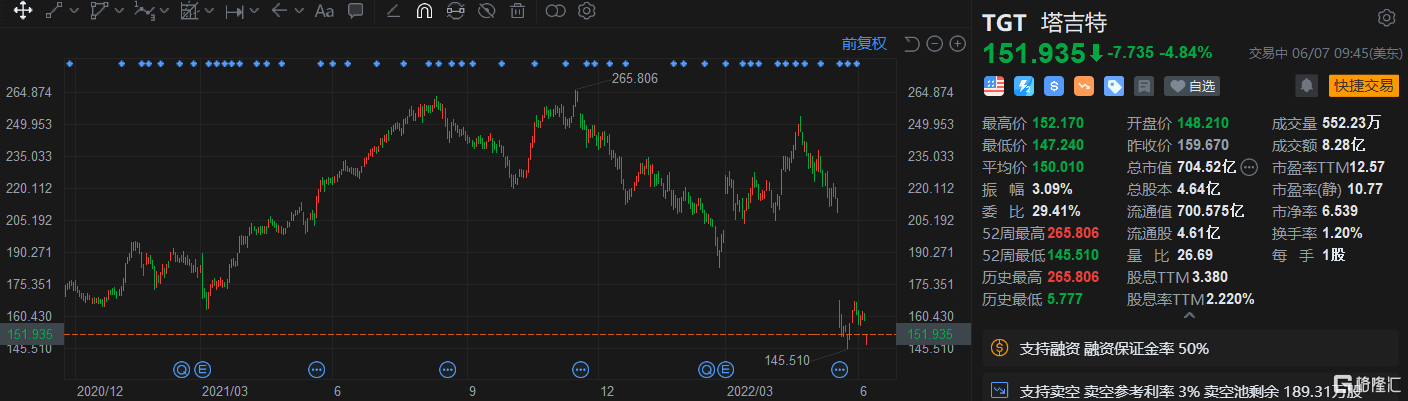The height and width of the screenshot is (401, 1408).
Task: Click the Q event marker near 2021/03
Action: pyautogui.click(x=181, y=369)
